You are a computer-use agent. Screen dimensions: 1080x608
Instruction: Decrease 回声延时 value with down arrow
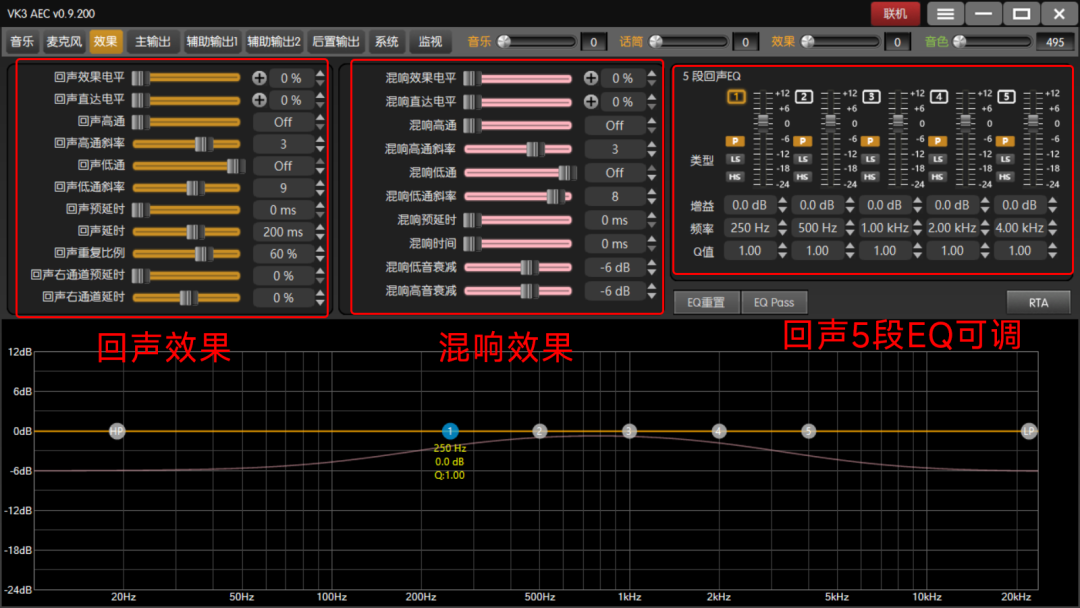pos(320,236)
